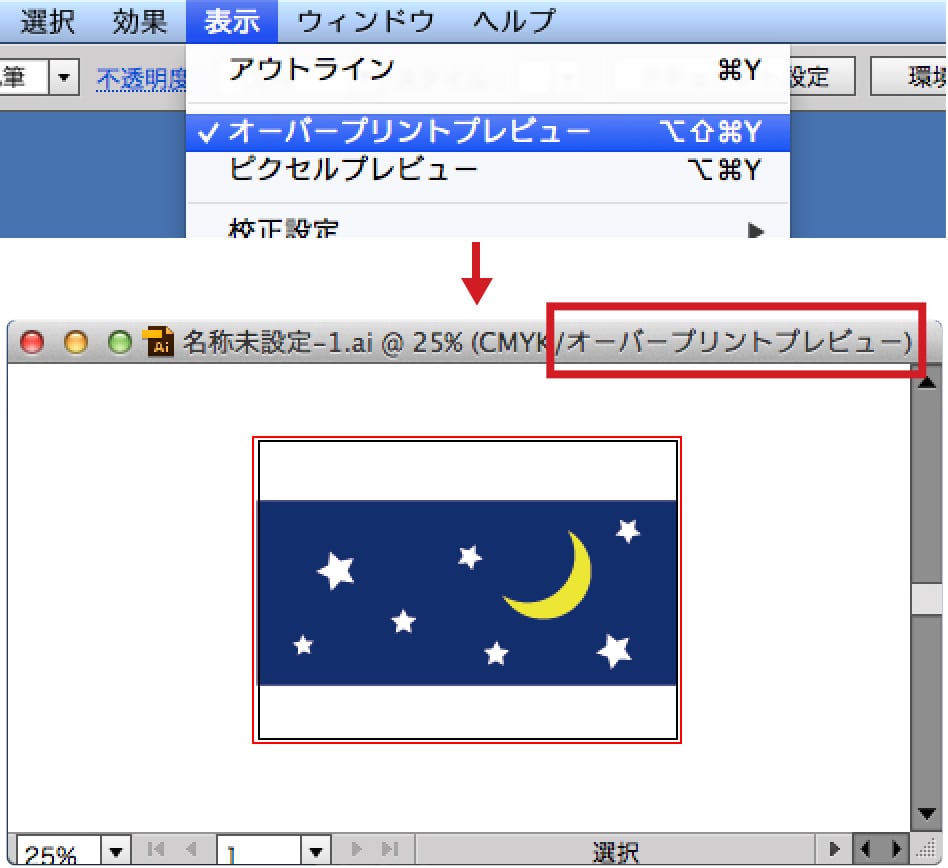Open the status bar 選択 popup arrow
Screen dimensions: 948x868
click(833, 850)
